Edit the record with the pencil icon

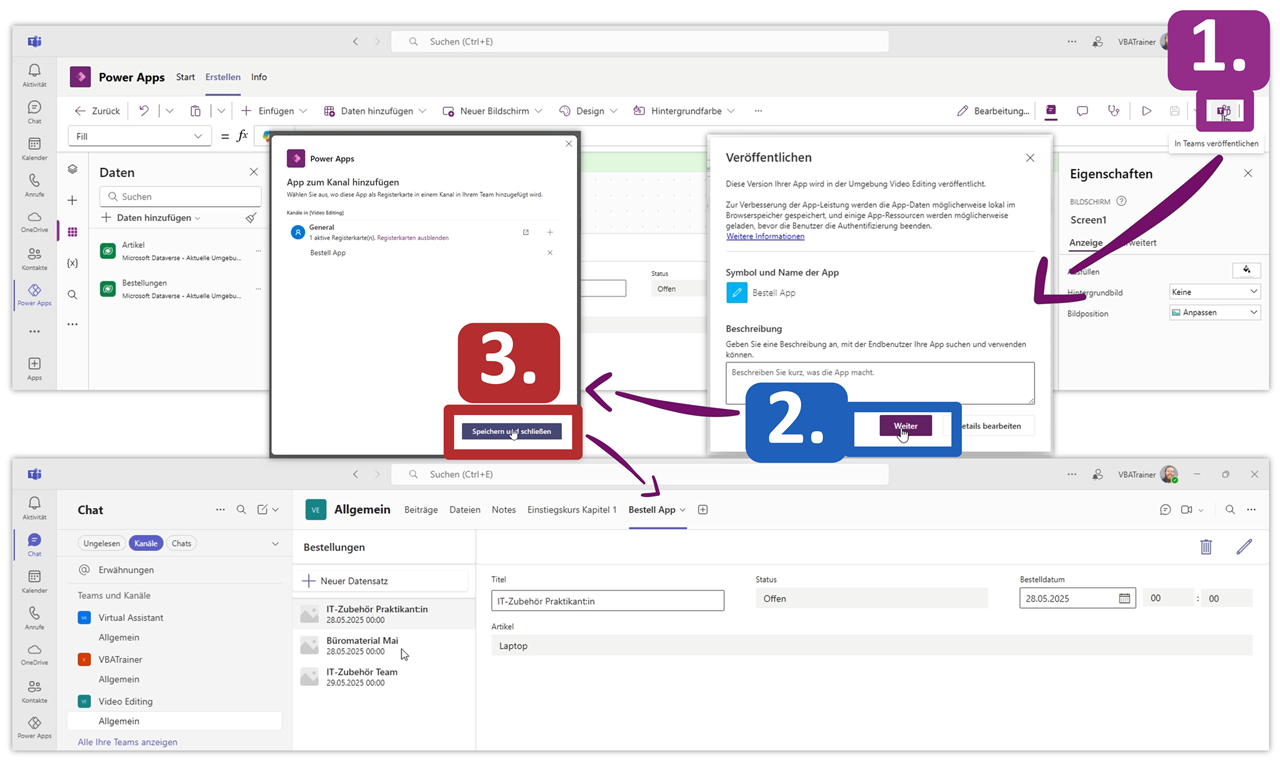pos(1244,547)
